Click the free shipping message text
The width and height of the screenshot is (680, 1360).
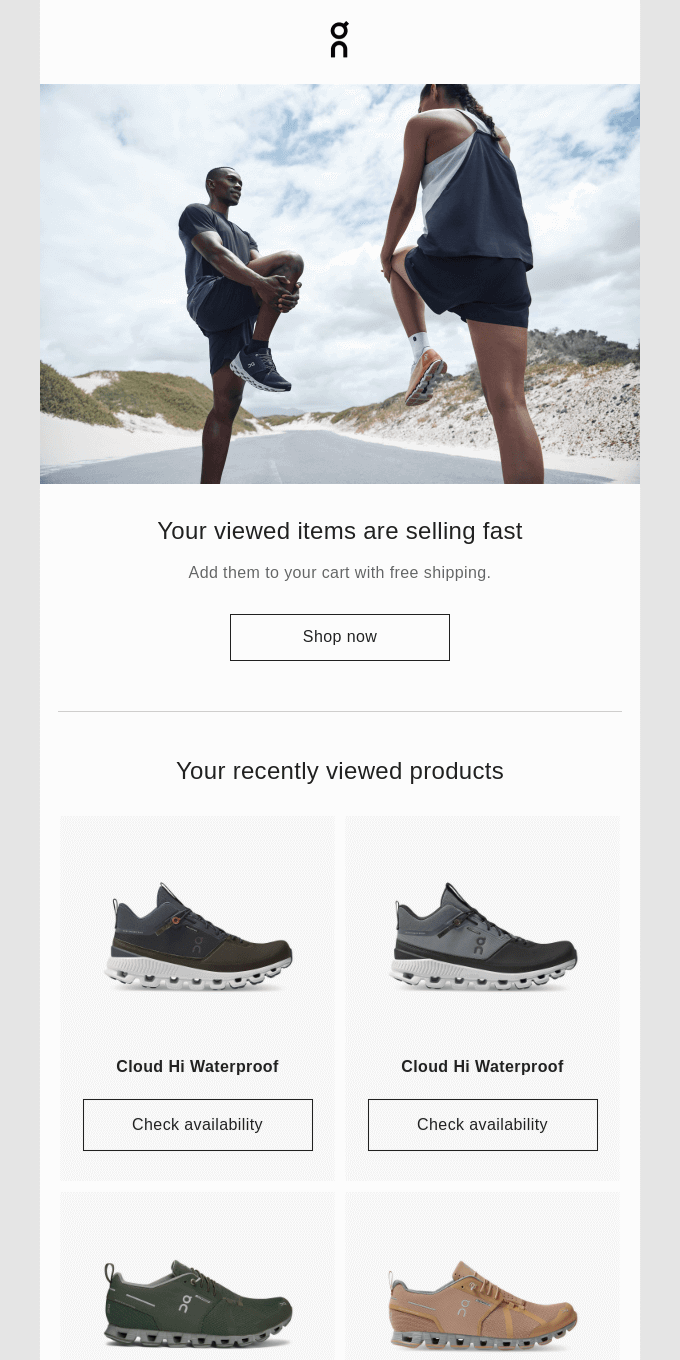pyautogui.click(x=339, y=572)
